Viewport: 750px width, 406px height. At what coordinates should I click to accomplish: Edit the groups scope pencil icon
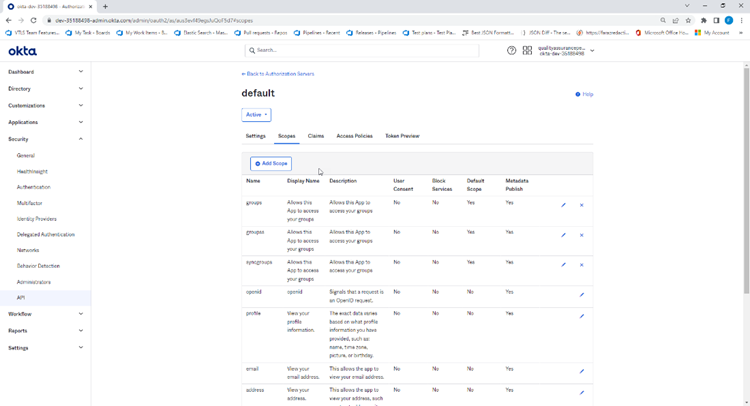tap(563, 205)
